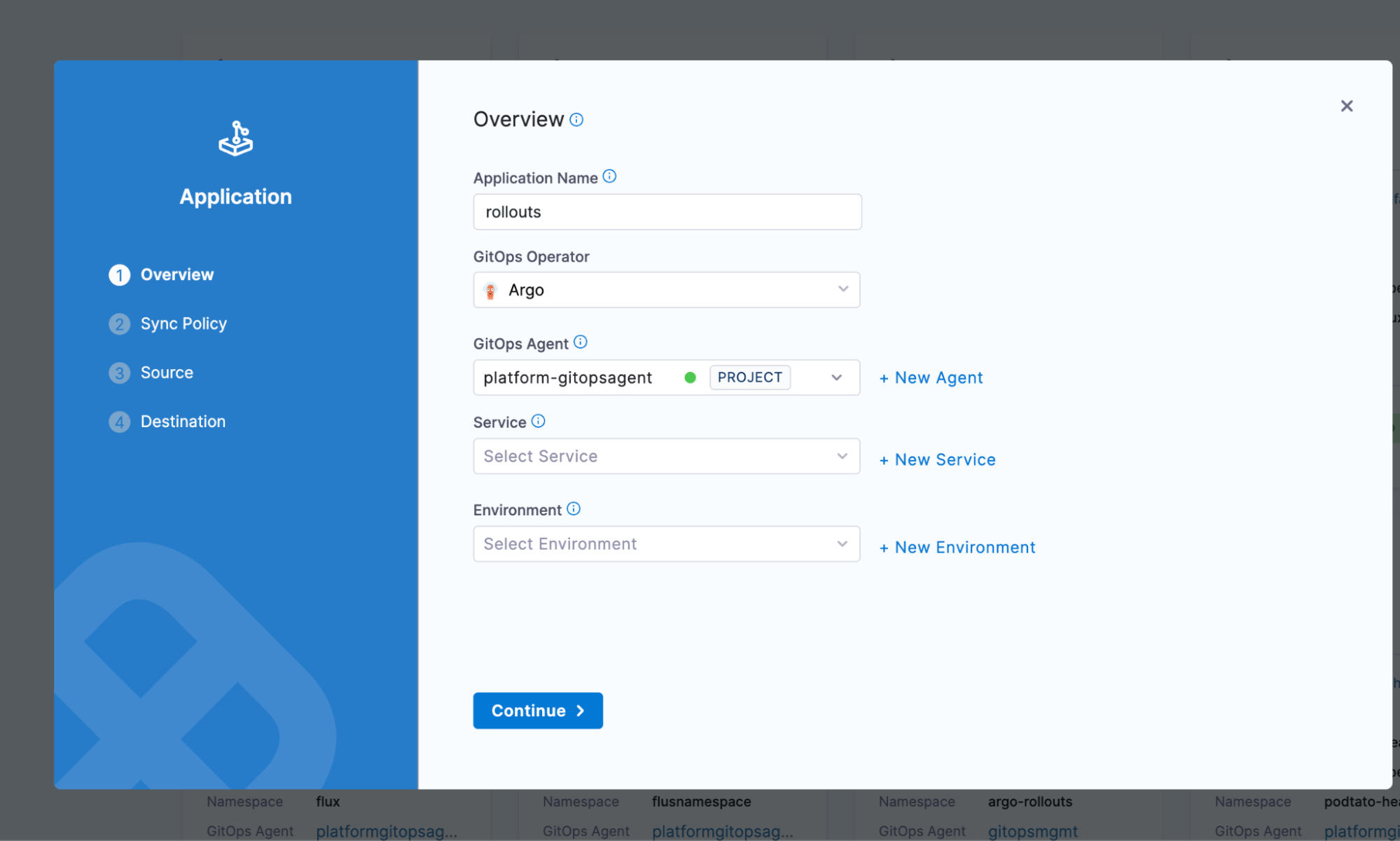Click the Service label info icon

coord(538,421)
